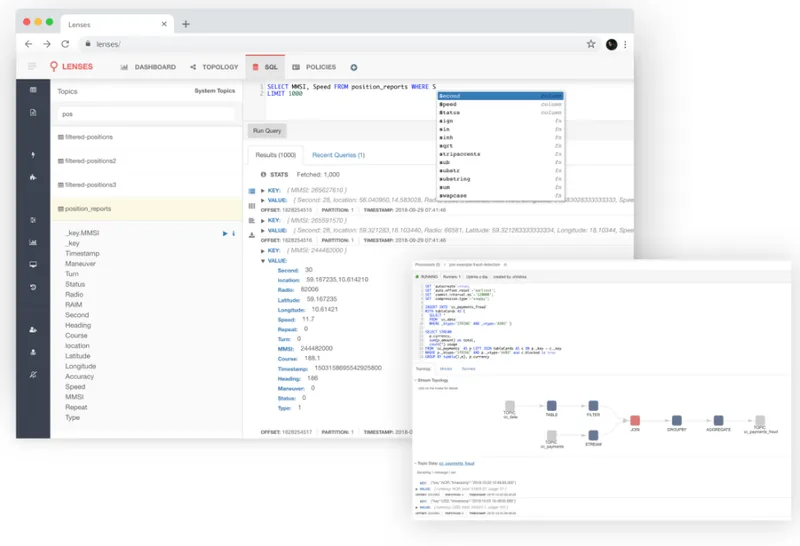
Task: Open the hamburger menu beside Lenses logo
Action: pyautogui.click(x=32, y=66)
